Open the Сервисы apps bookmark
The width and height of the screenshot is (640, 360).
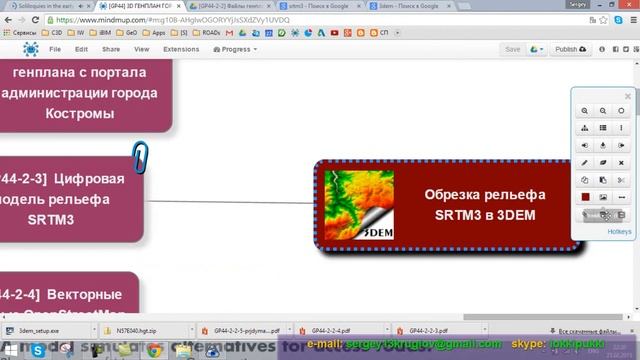20,33
